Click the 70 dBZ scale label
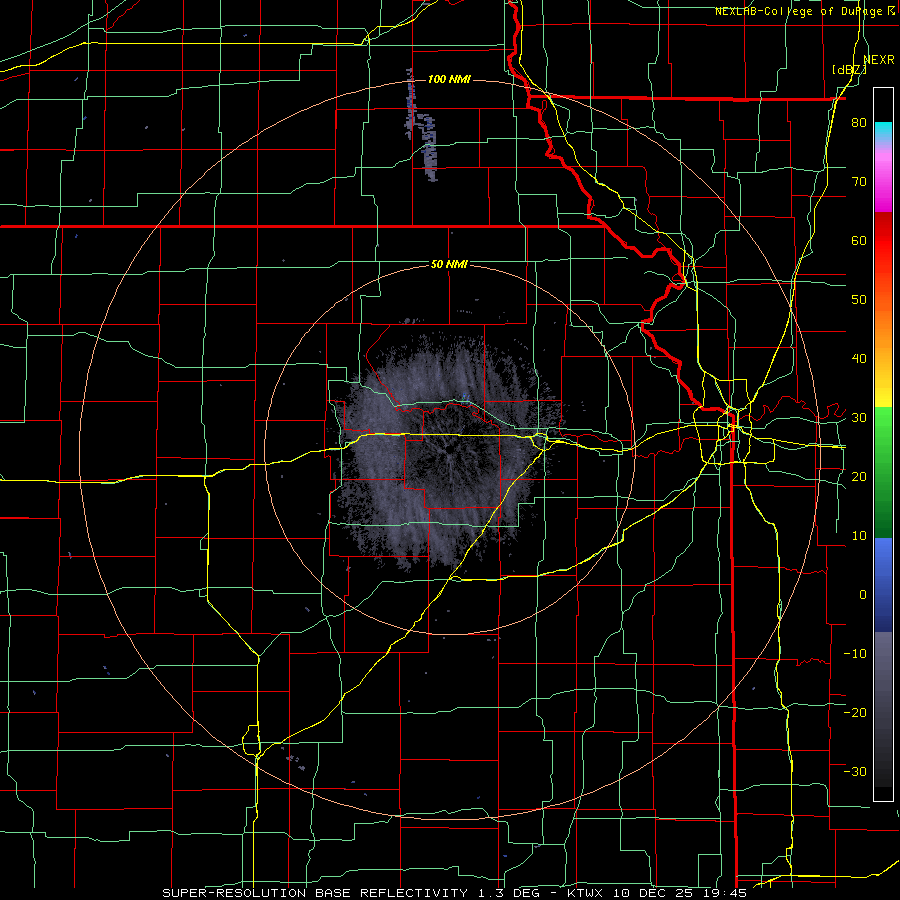900x900 pixels. coord(859,182)
